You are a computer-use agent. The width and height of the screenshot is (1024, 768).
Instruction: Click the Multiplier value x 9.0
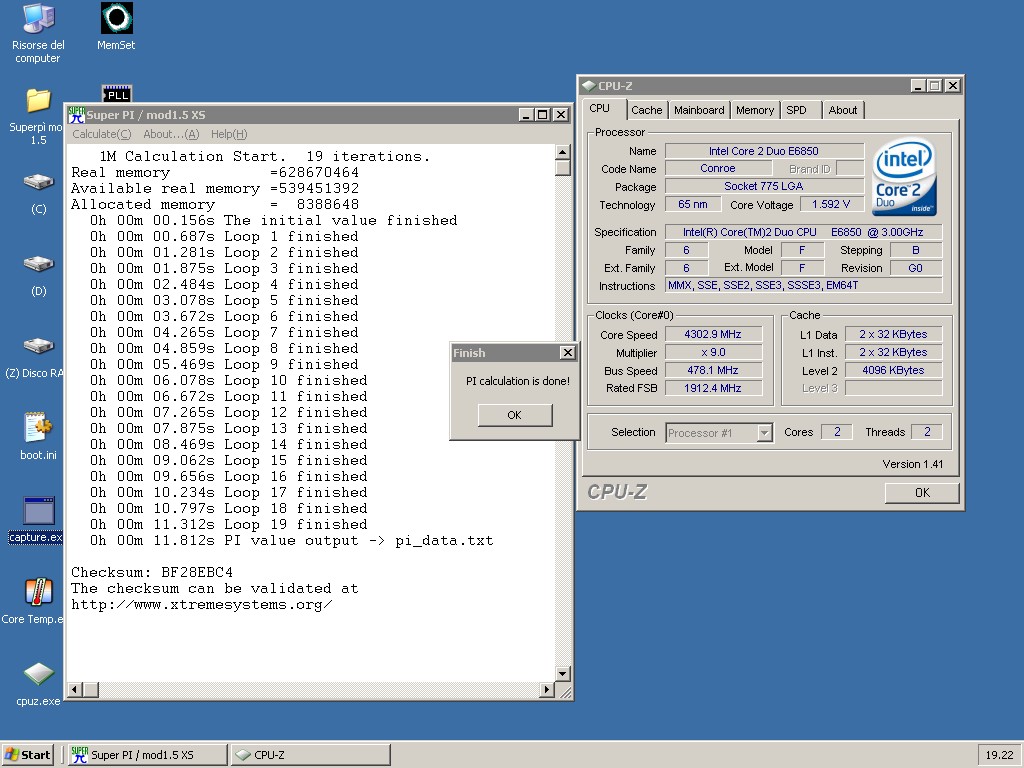713,353
